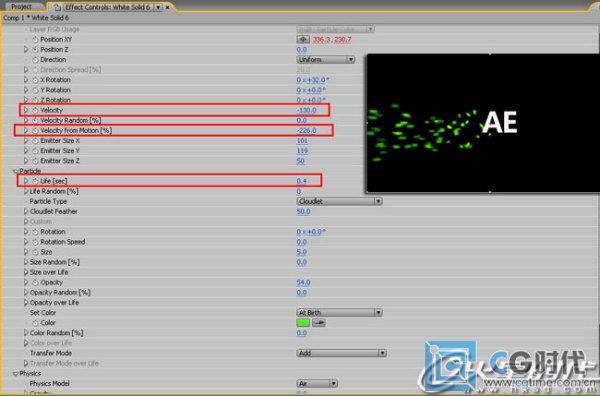Click the Color Random value 0.0
Viewport: 600px width, 396px height.
[302, 333]
